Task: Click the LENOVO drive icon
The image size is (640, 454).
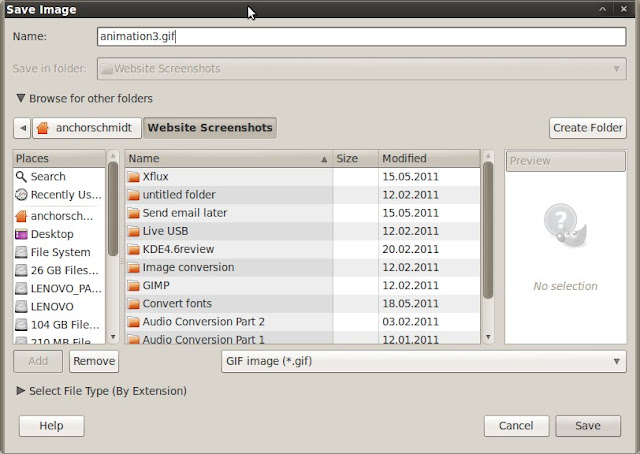Action: tap(21, 307)
